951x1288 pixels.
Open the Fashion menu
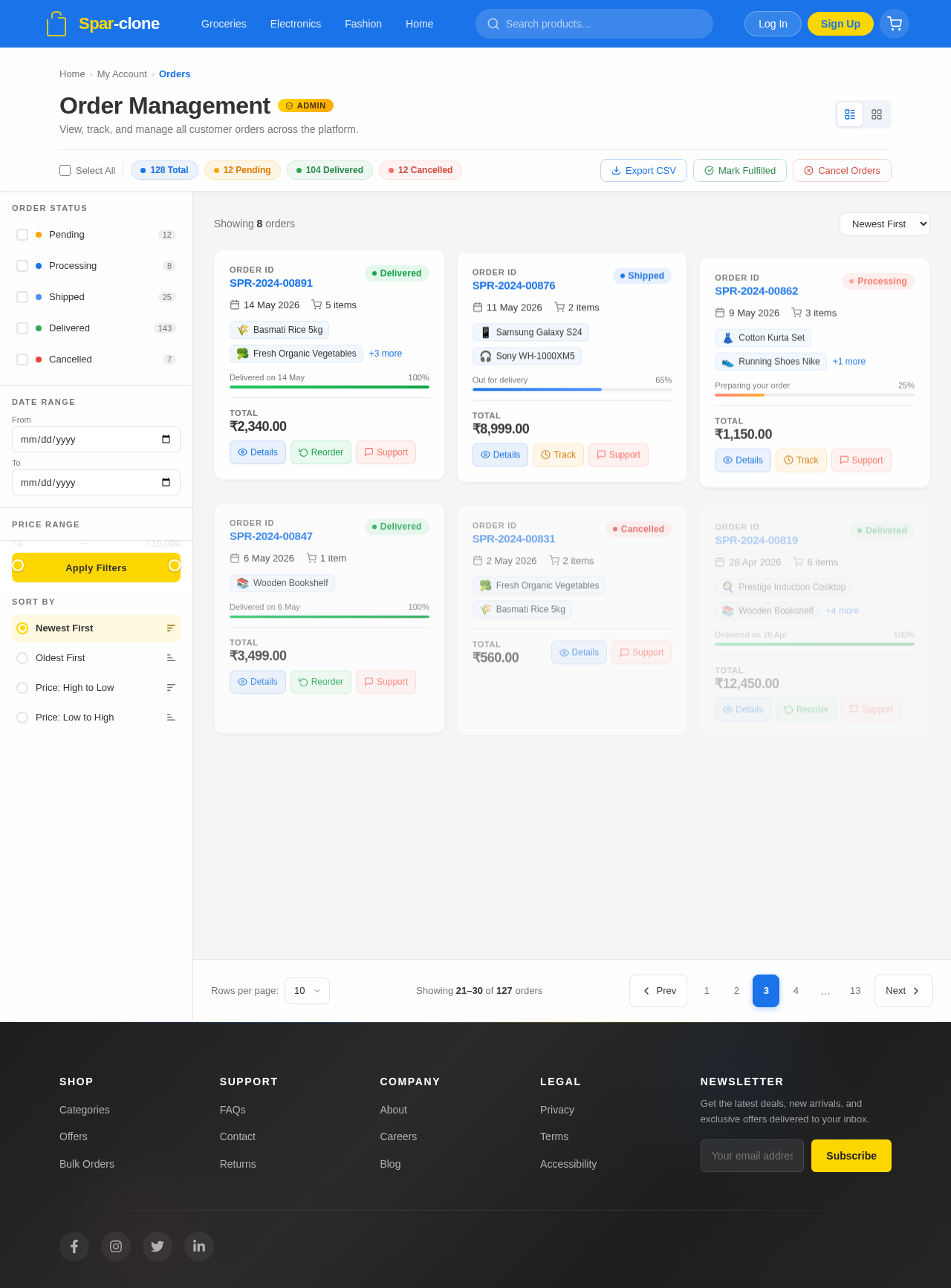point(363,24)
